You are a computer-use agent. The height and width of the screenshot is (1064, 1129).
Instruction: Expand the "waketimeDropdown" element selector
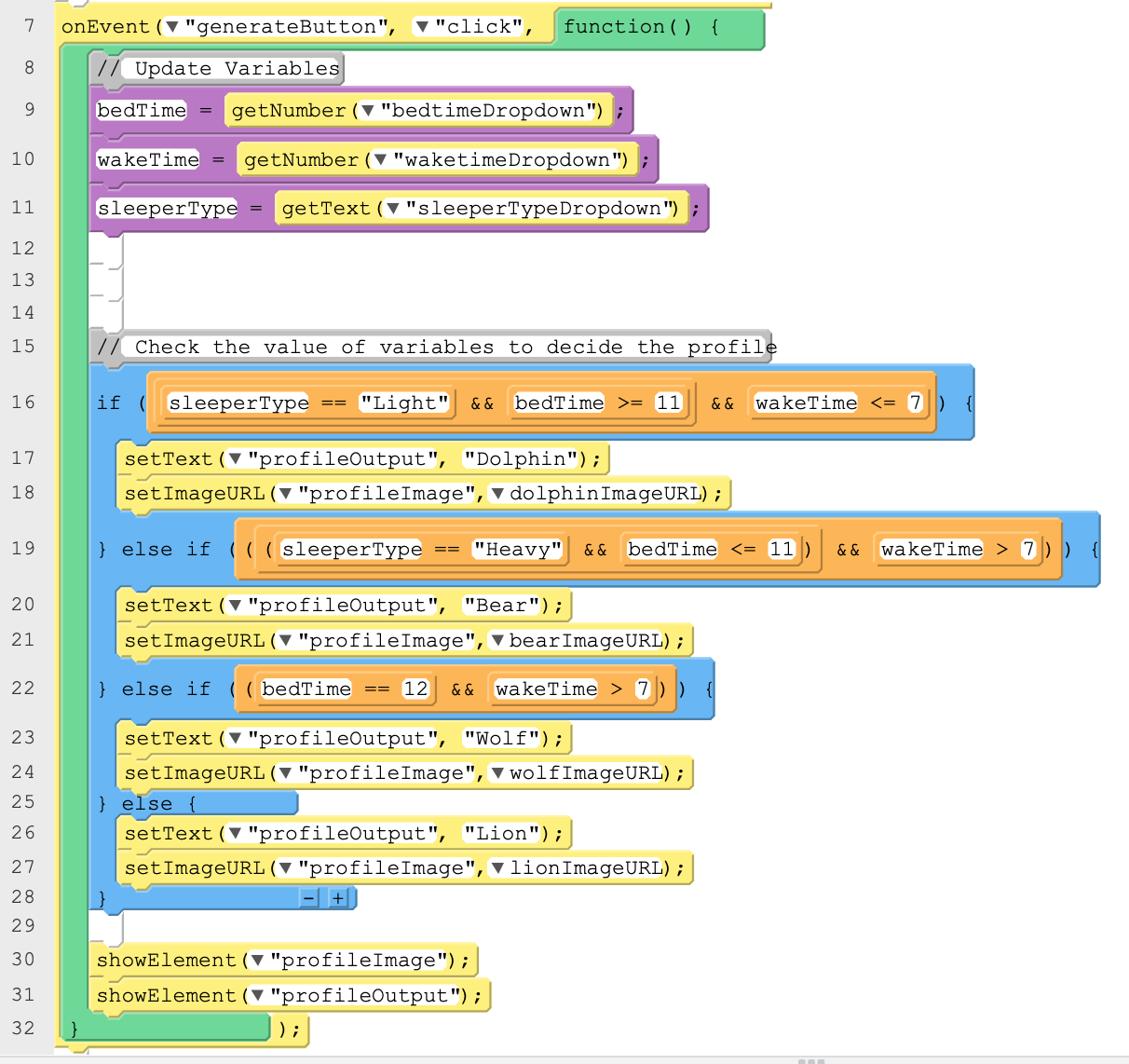tap(380, 160)
